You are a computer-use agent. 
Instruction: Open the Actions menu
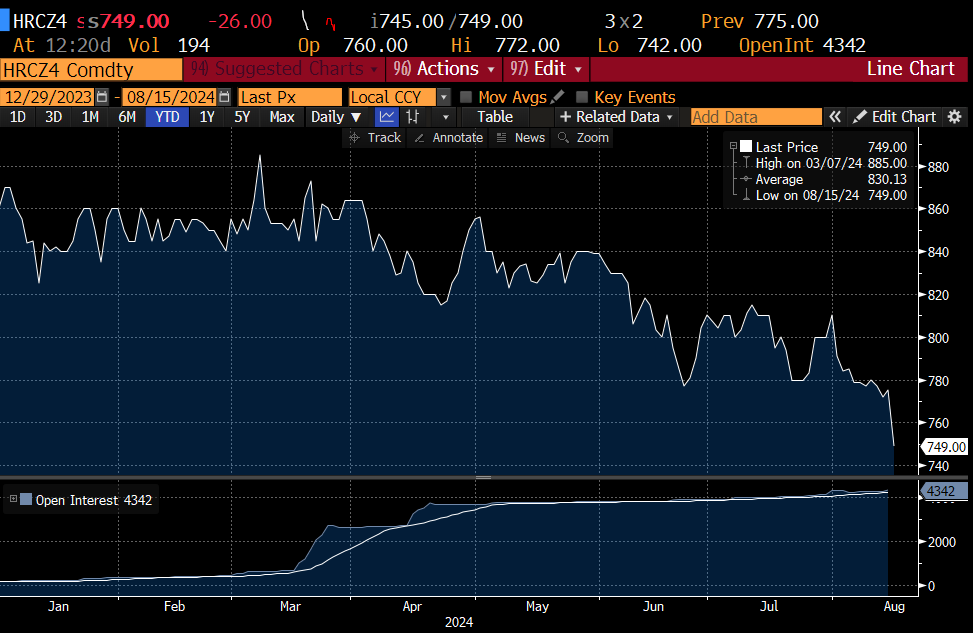click(445, 69)
